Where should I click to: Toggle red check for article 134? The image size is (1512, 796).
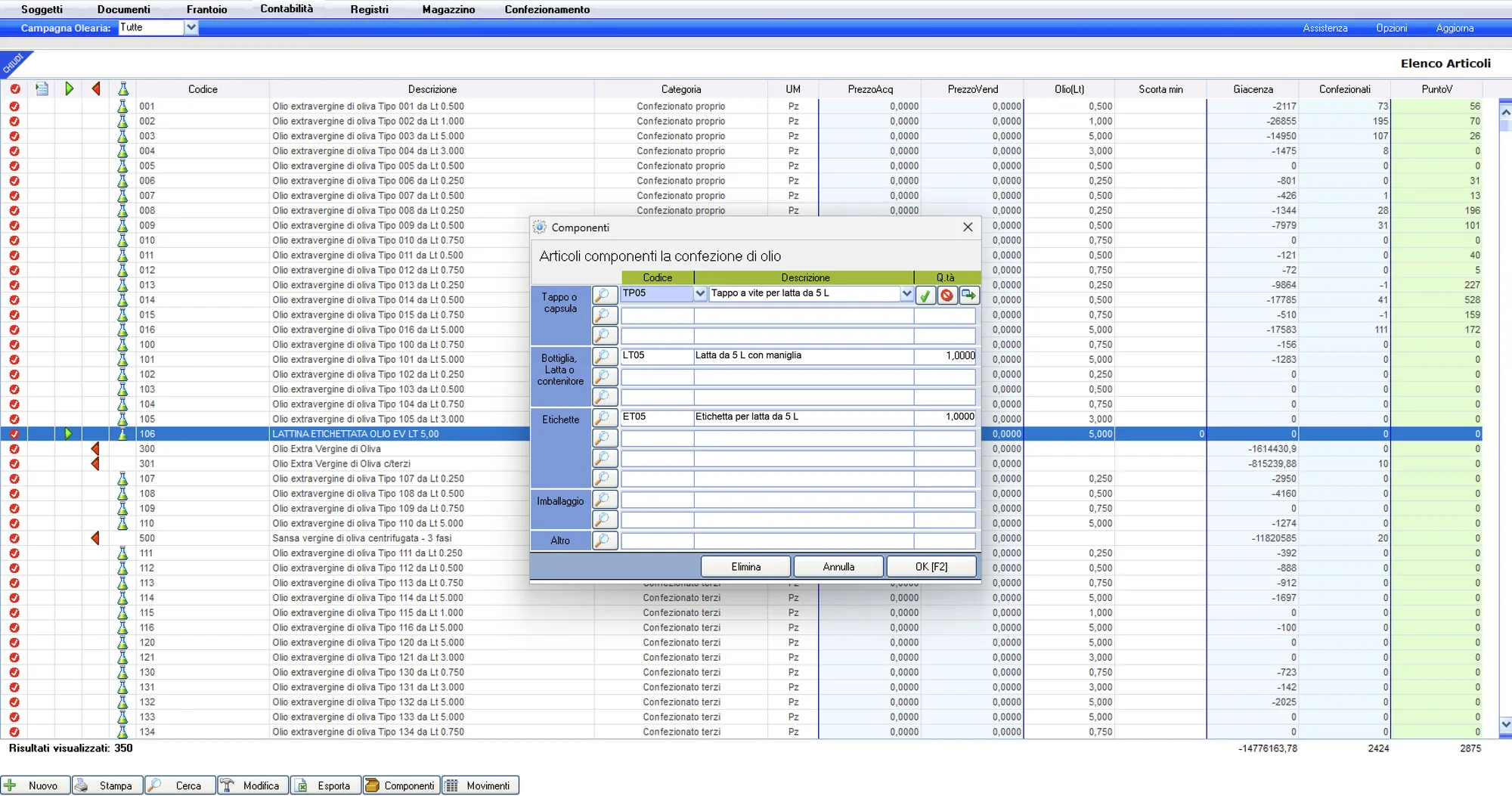point(14,732)
